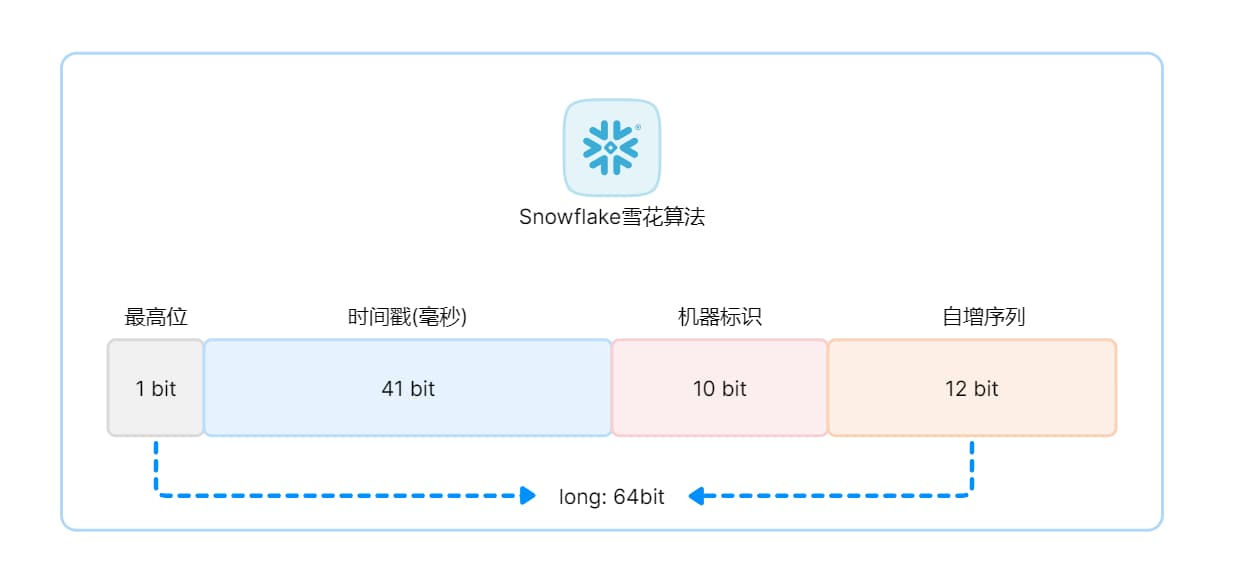Select the "Snowflake雪花算法" caption text
This screenshot has width=1257, height=577.
[612, 217]
